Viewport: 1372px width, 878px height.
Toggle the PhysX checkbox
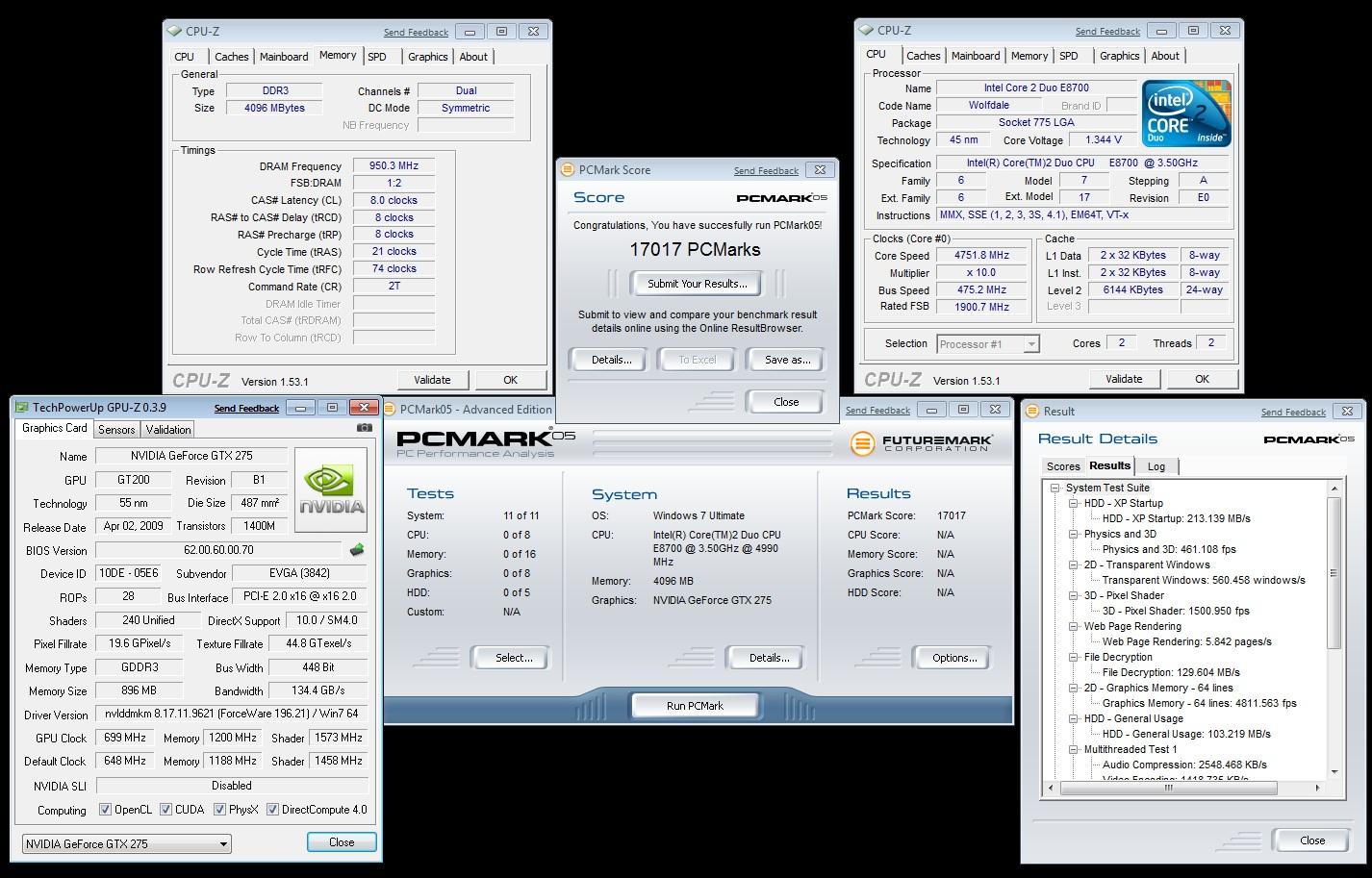click(x=219, y=810)
